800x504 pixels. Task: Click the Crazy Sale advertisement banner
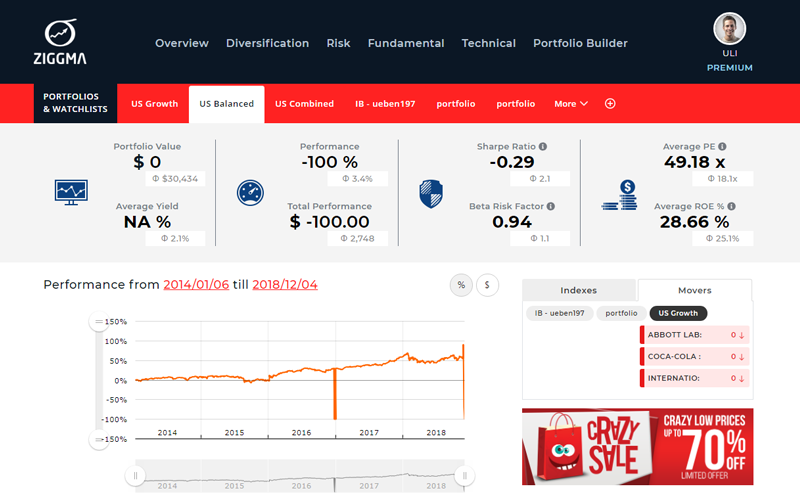tap(637, 446)
